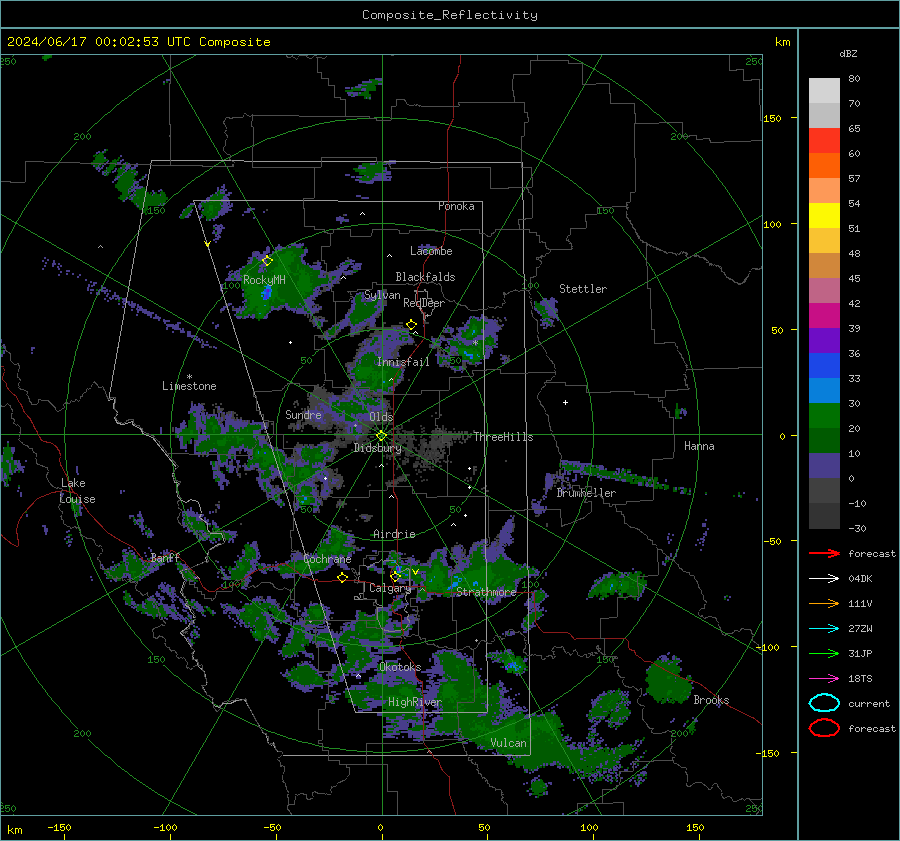
Task: Click the magenta 39-42 dBZ color swatch
Action: coord(824,316)
